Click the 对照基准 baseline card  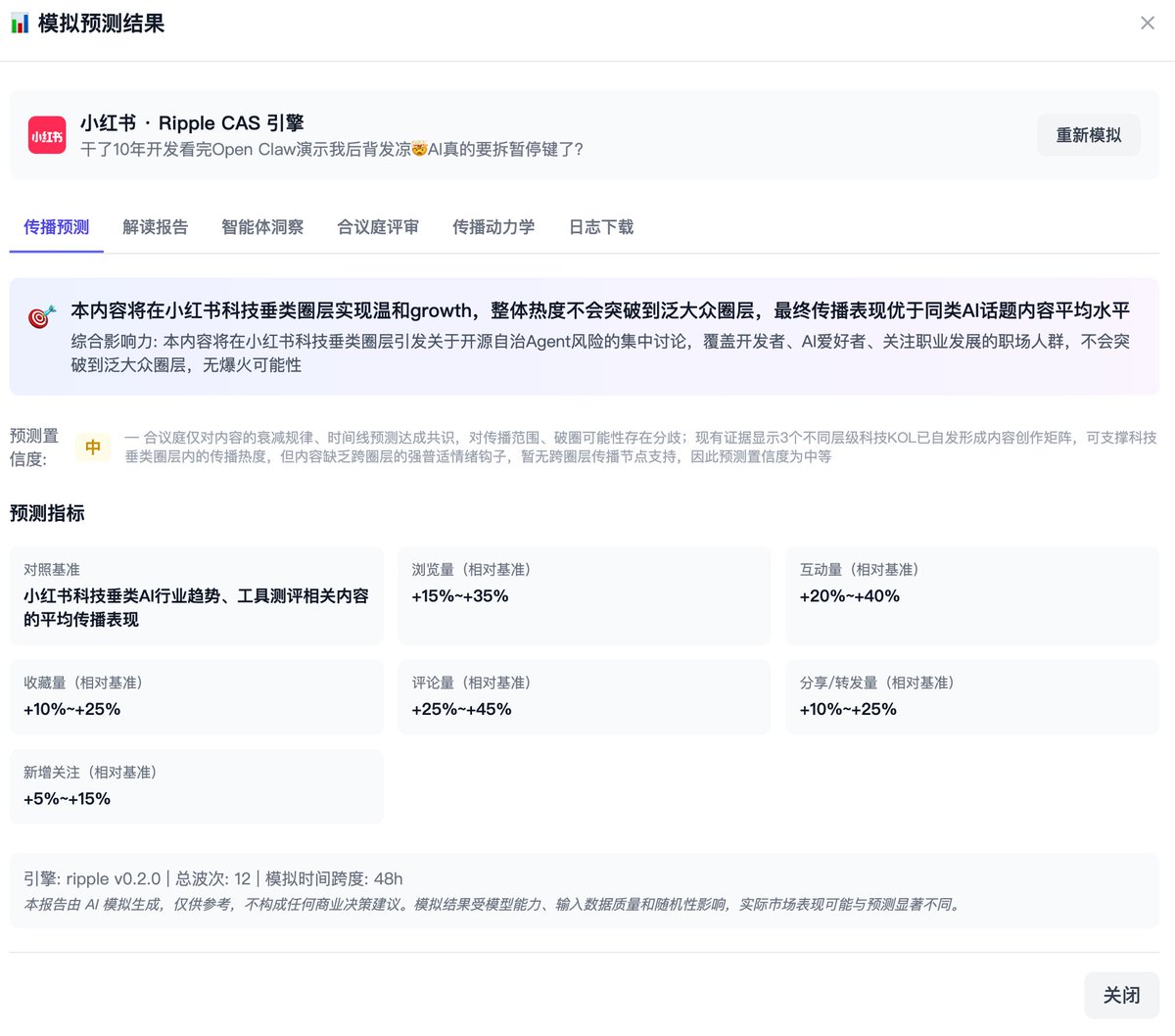coord(196,595)
